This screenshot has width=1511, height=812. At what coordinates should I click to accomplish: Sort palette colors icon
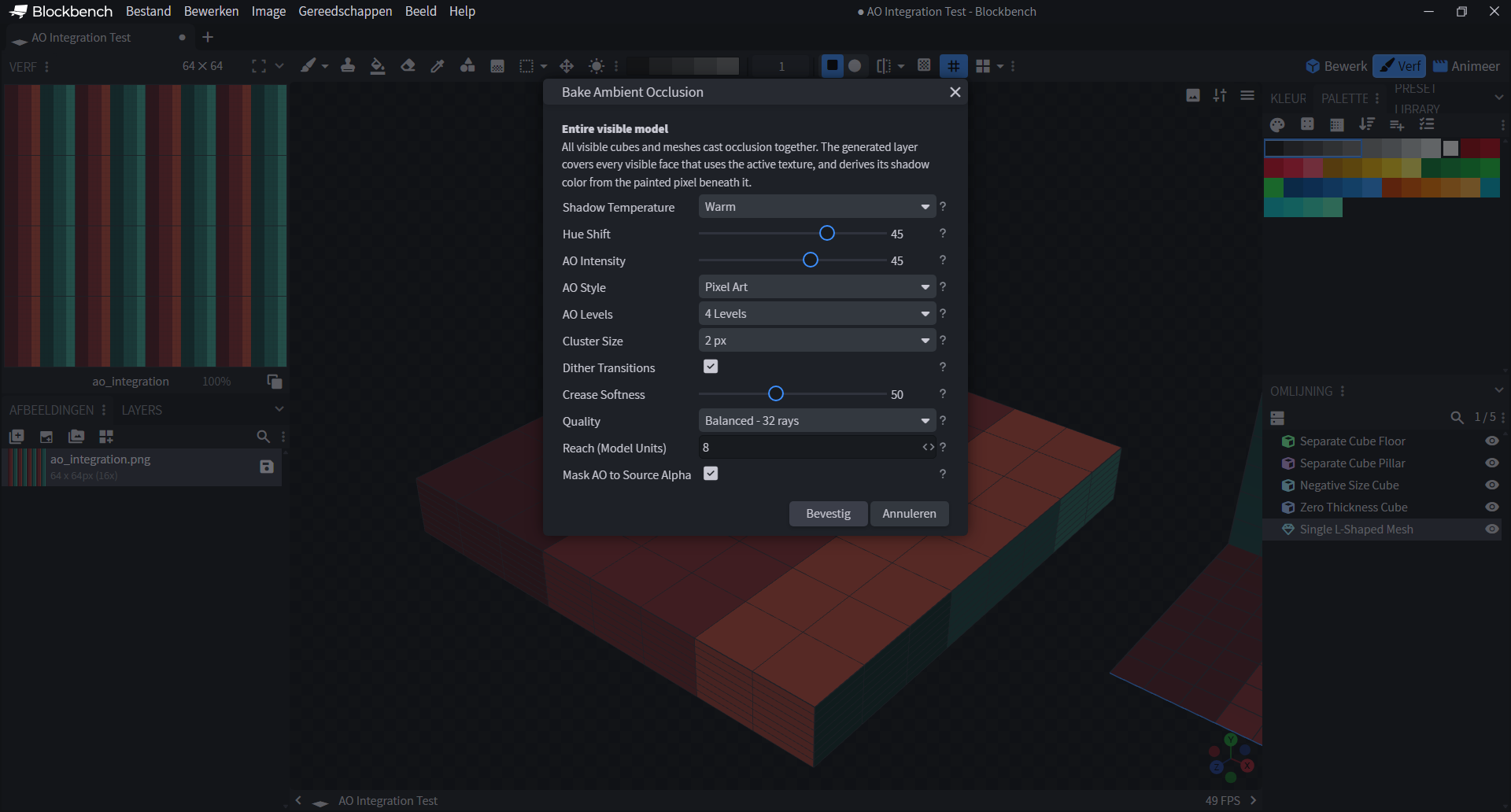(1367, 124)
